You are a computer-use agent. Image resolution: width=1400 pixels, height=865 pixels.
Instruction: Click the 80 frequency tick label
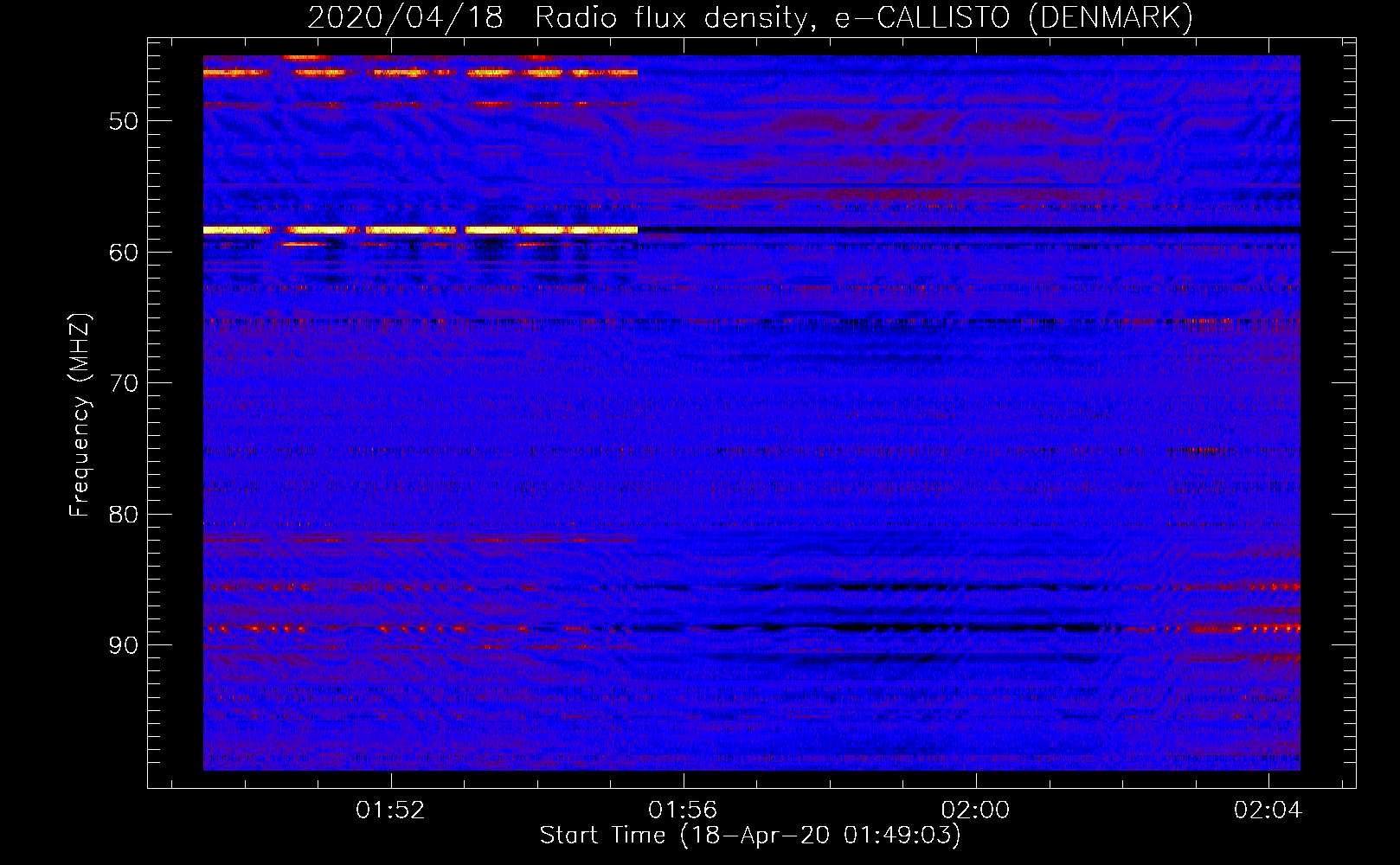[x=124, y=515]
